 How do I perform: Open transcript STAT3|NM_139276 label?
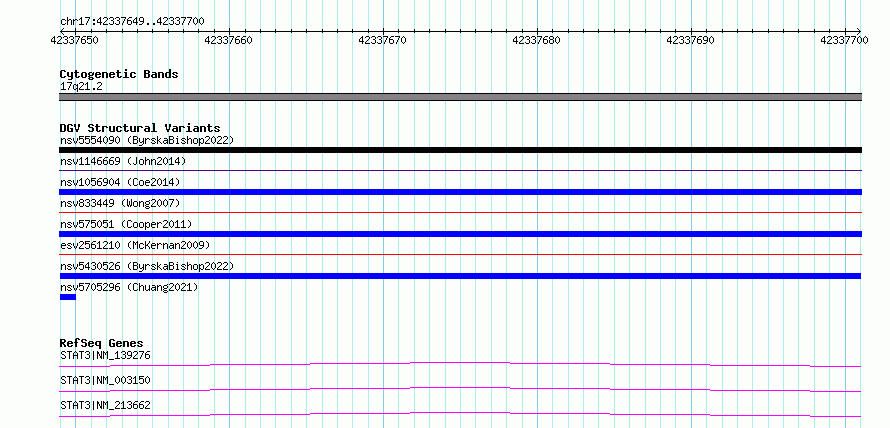click(x=105, y=356)
